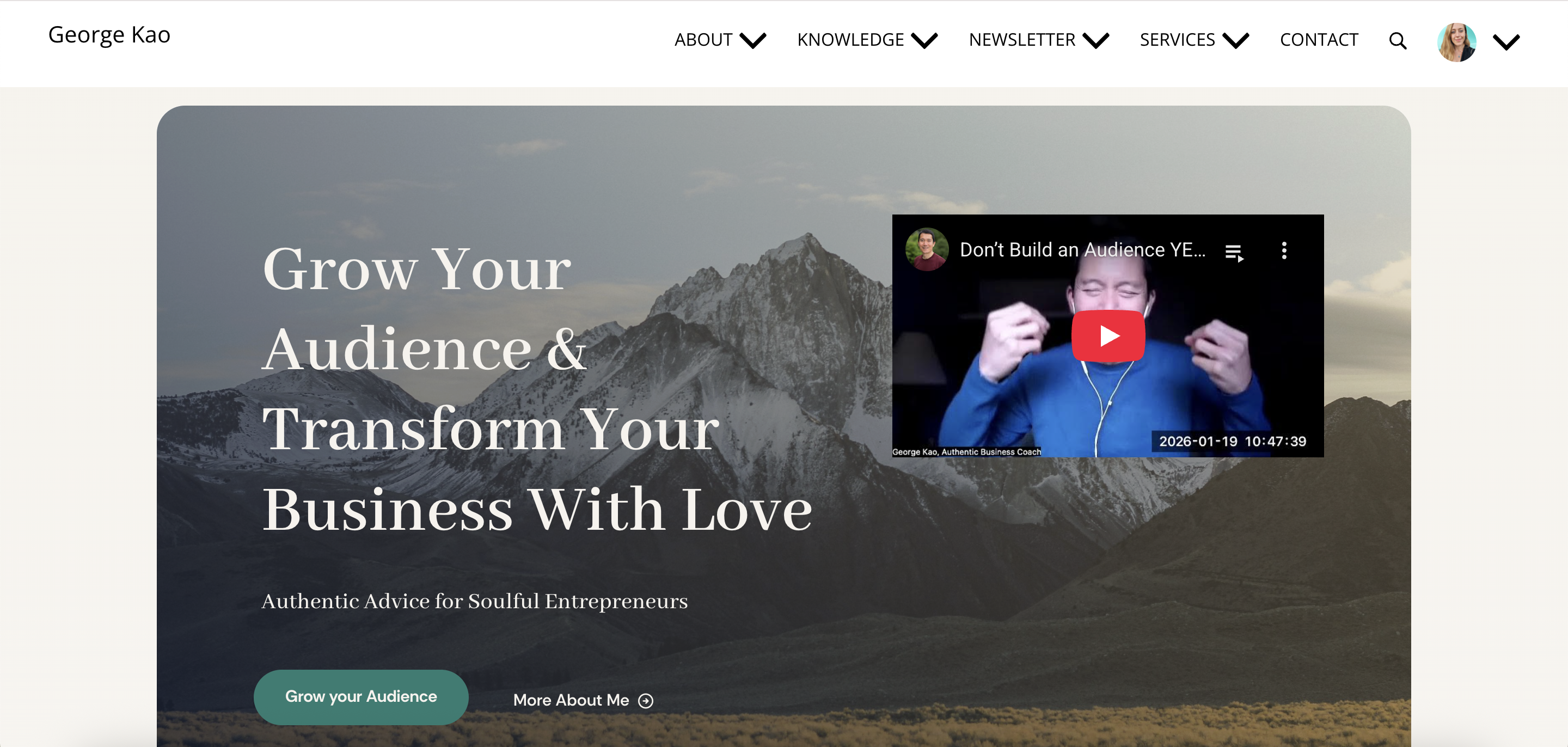Click George Kao's channel avatar in video

927,249
